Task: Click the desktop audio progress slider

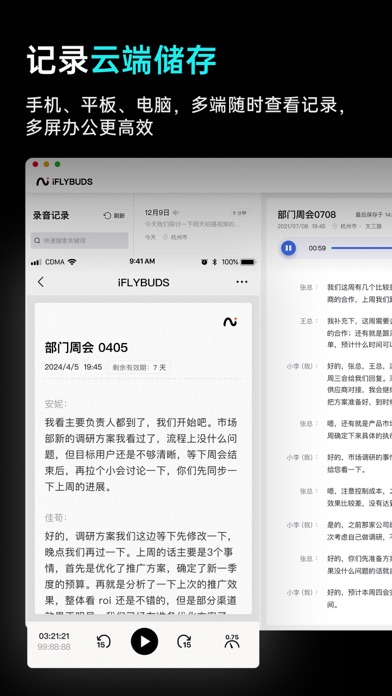Action: (x=361, y=248)
